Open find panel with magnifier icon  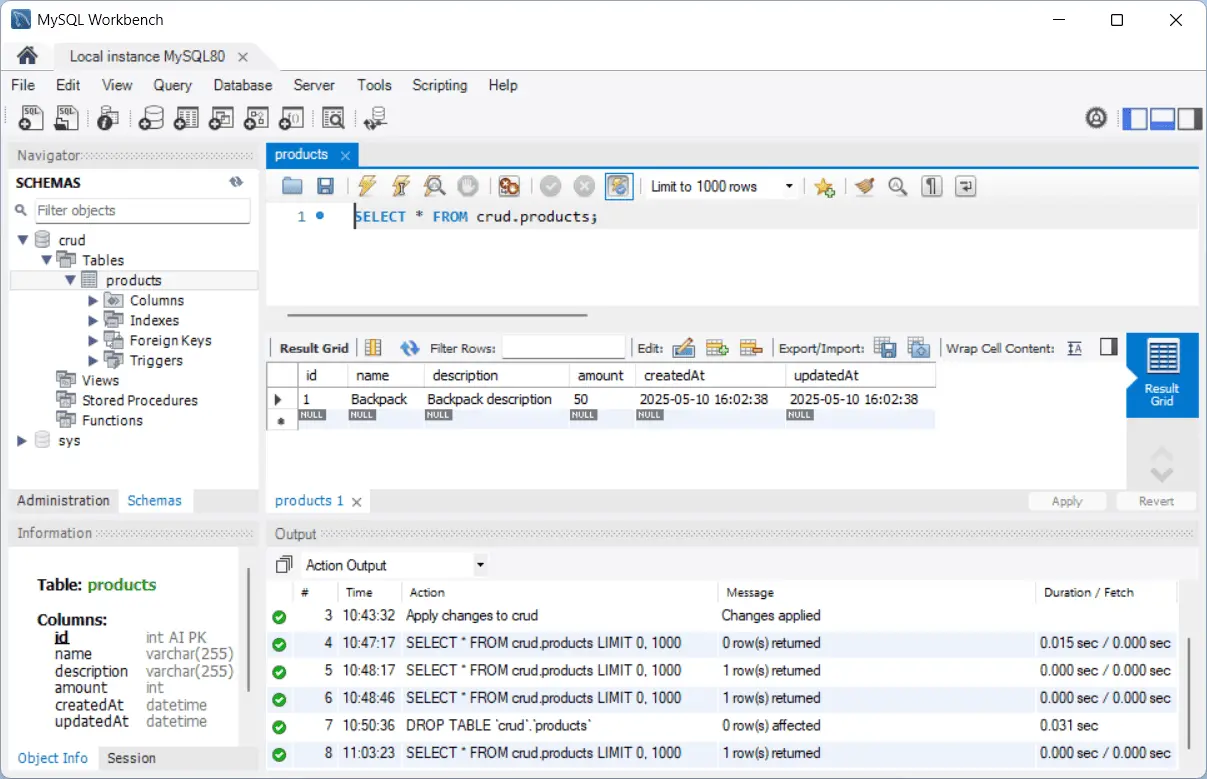click(898, 186)
